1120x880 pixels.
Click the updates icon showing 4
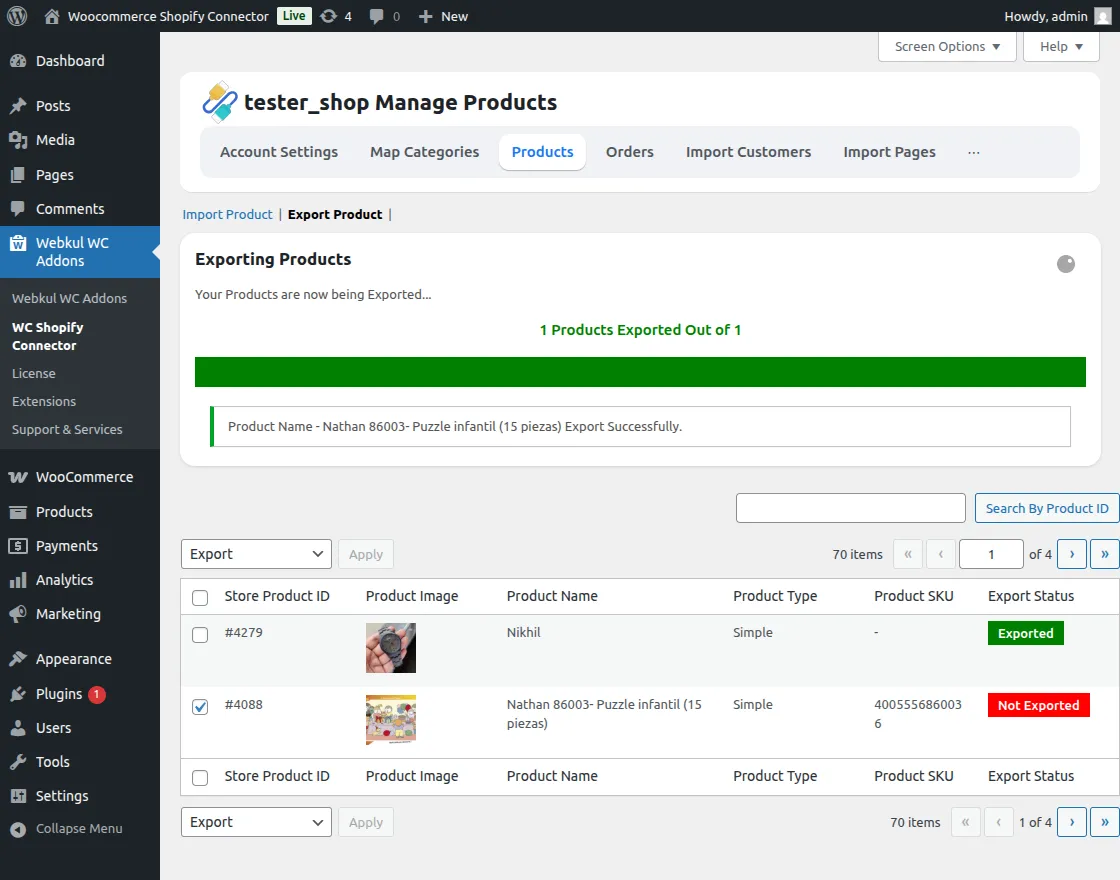pos(329,16)
